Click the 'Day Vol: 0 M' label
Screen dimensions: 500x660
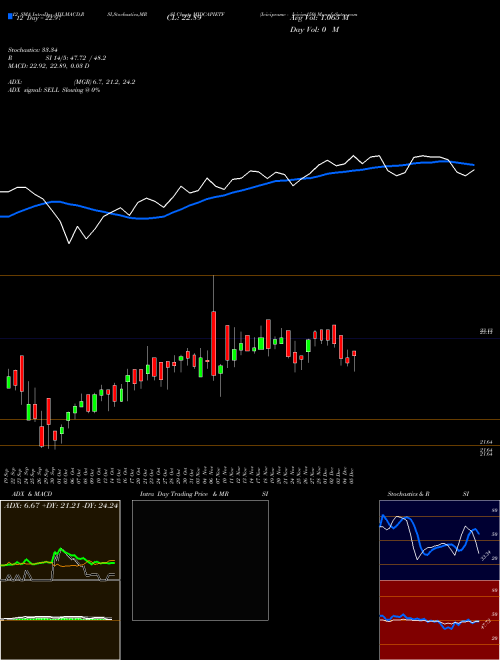(x=314, y=30)
